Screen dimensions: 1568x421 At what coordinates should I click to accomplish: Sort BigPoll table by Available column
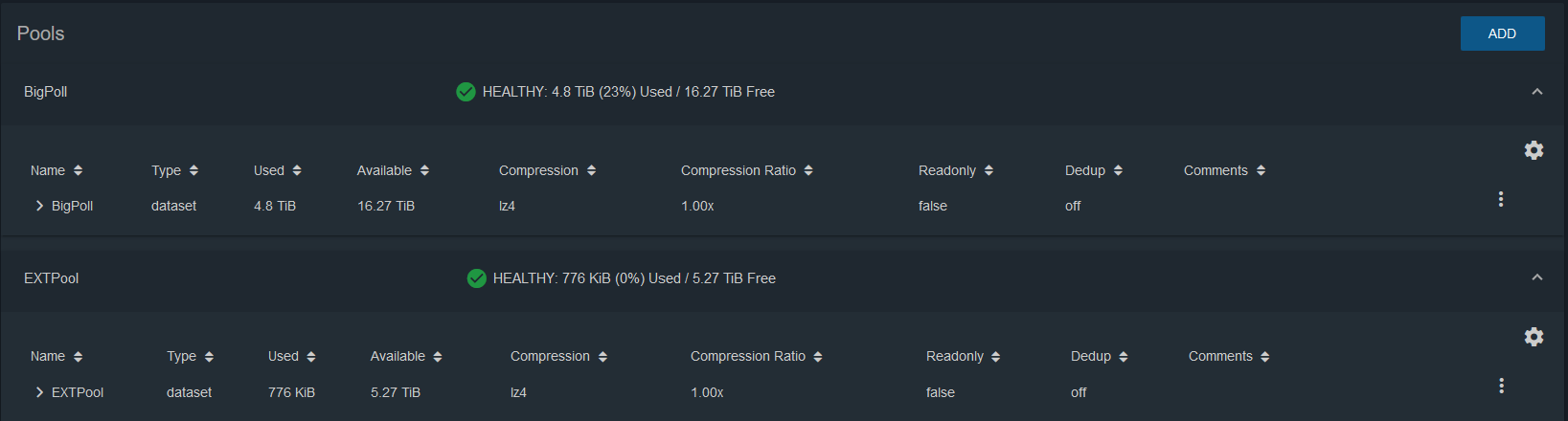pyautogui.click(x=393, y=170)
